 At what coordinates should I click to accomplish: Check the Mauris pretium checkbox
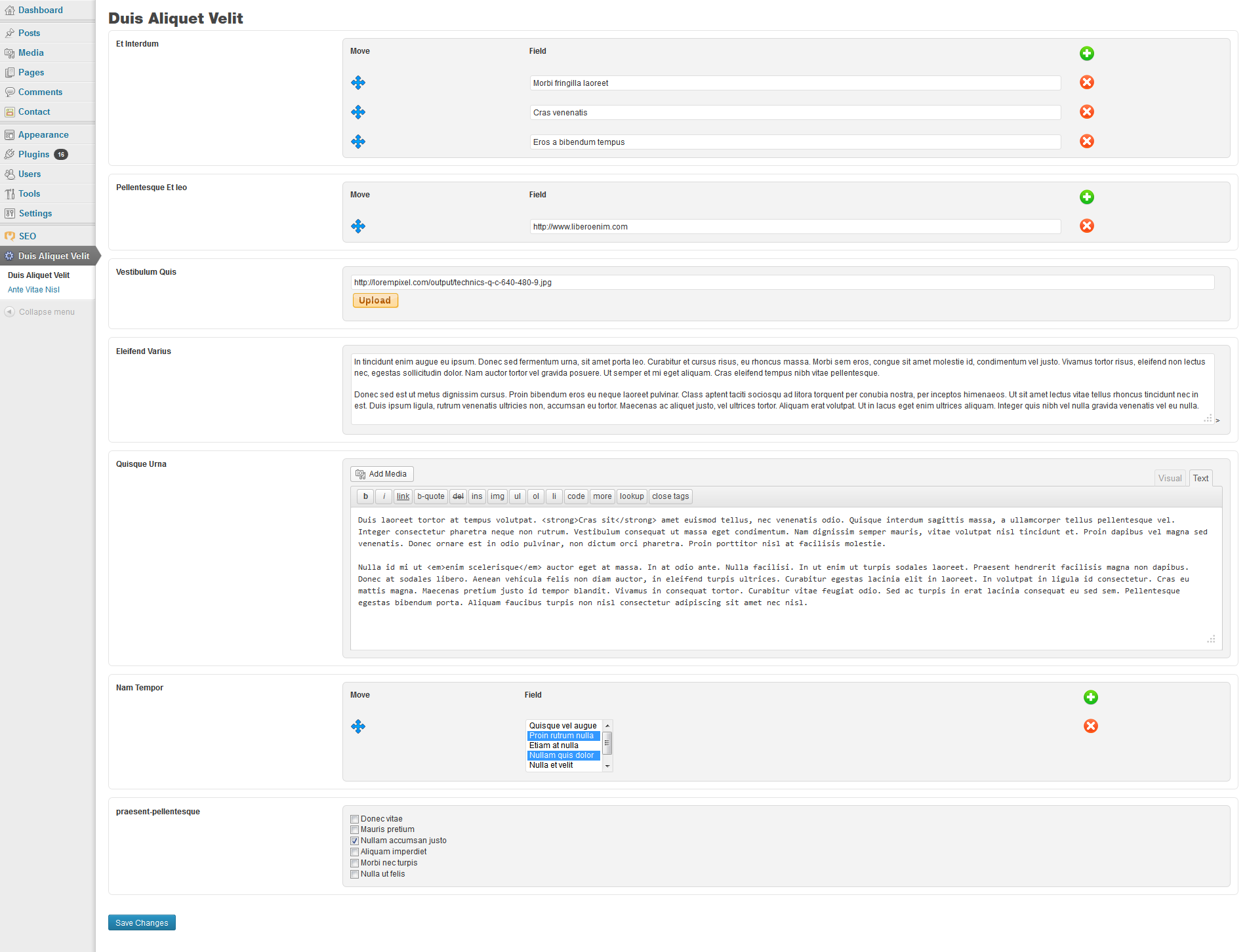(354, 830)
